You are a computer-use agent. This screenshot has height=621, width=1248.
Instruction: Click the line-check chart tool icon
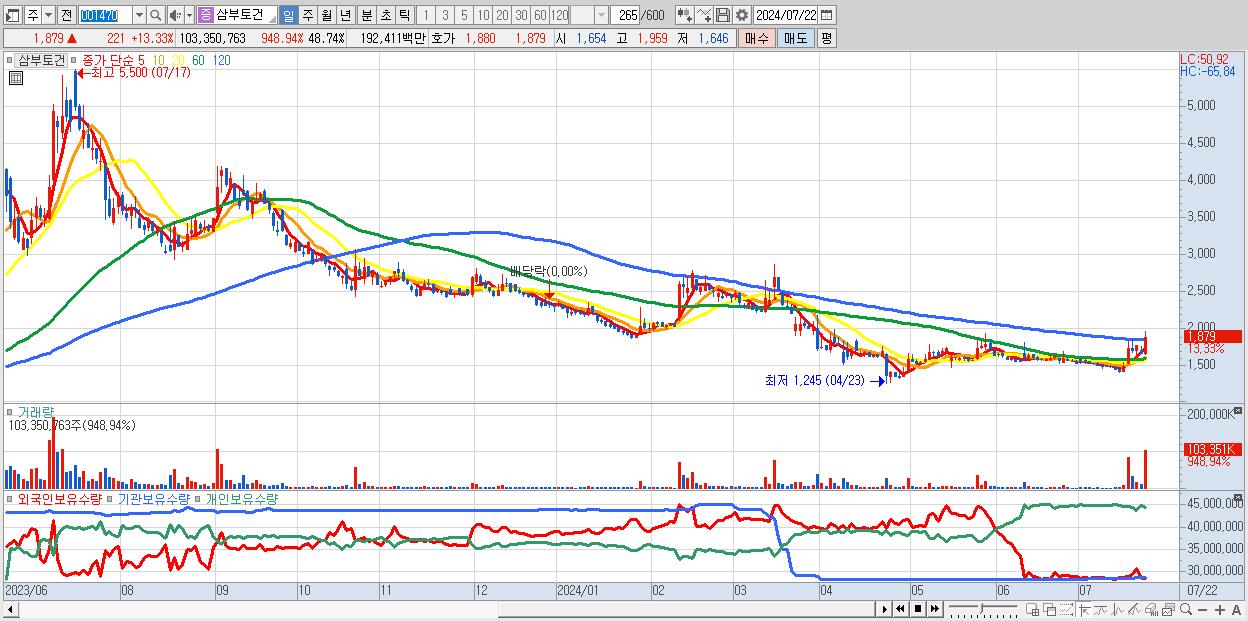click(704, 16)
